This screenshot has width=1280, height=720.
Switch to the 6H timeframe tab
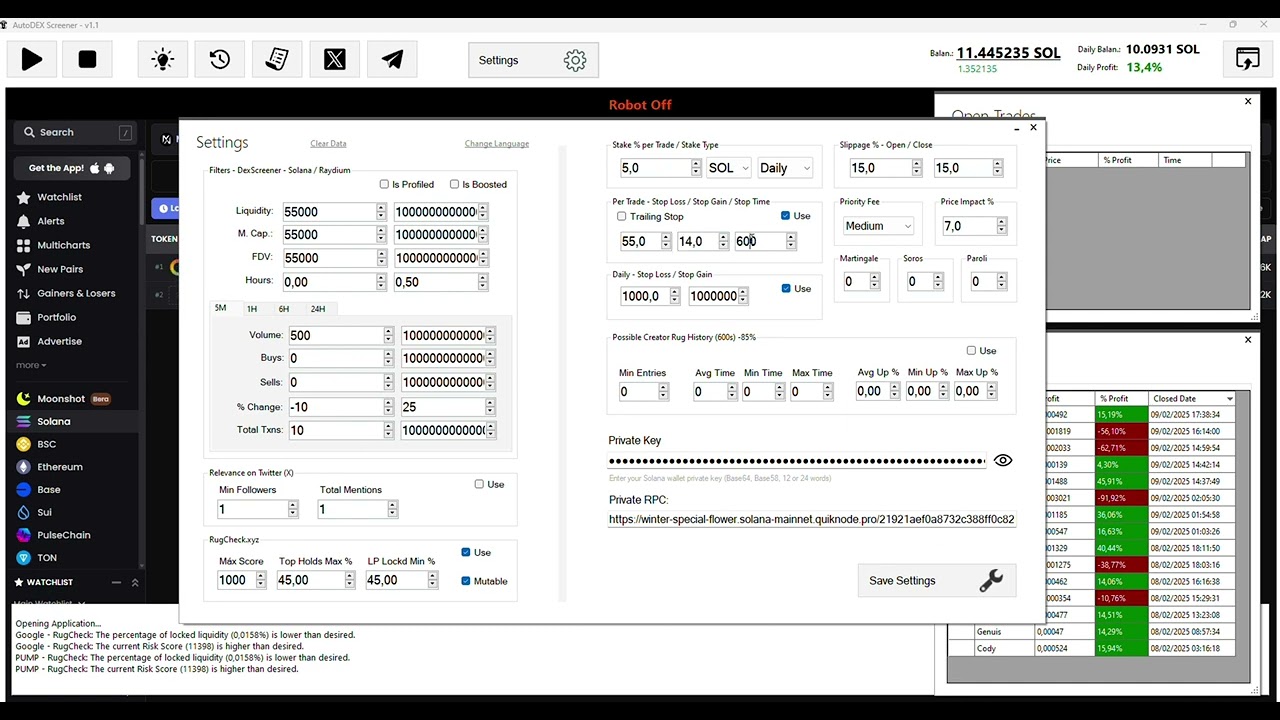284,309
